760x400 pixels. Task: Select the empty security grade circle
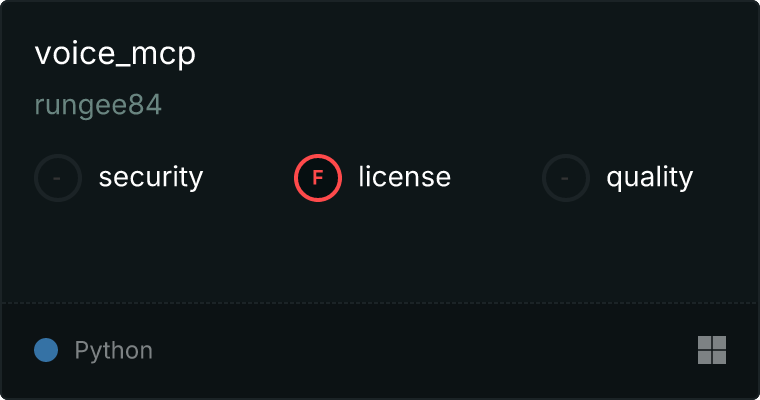58,178
